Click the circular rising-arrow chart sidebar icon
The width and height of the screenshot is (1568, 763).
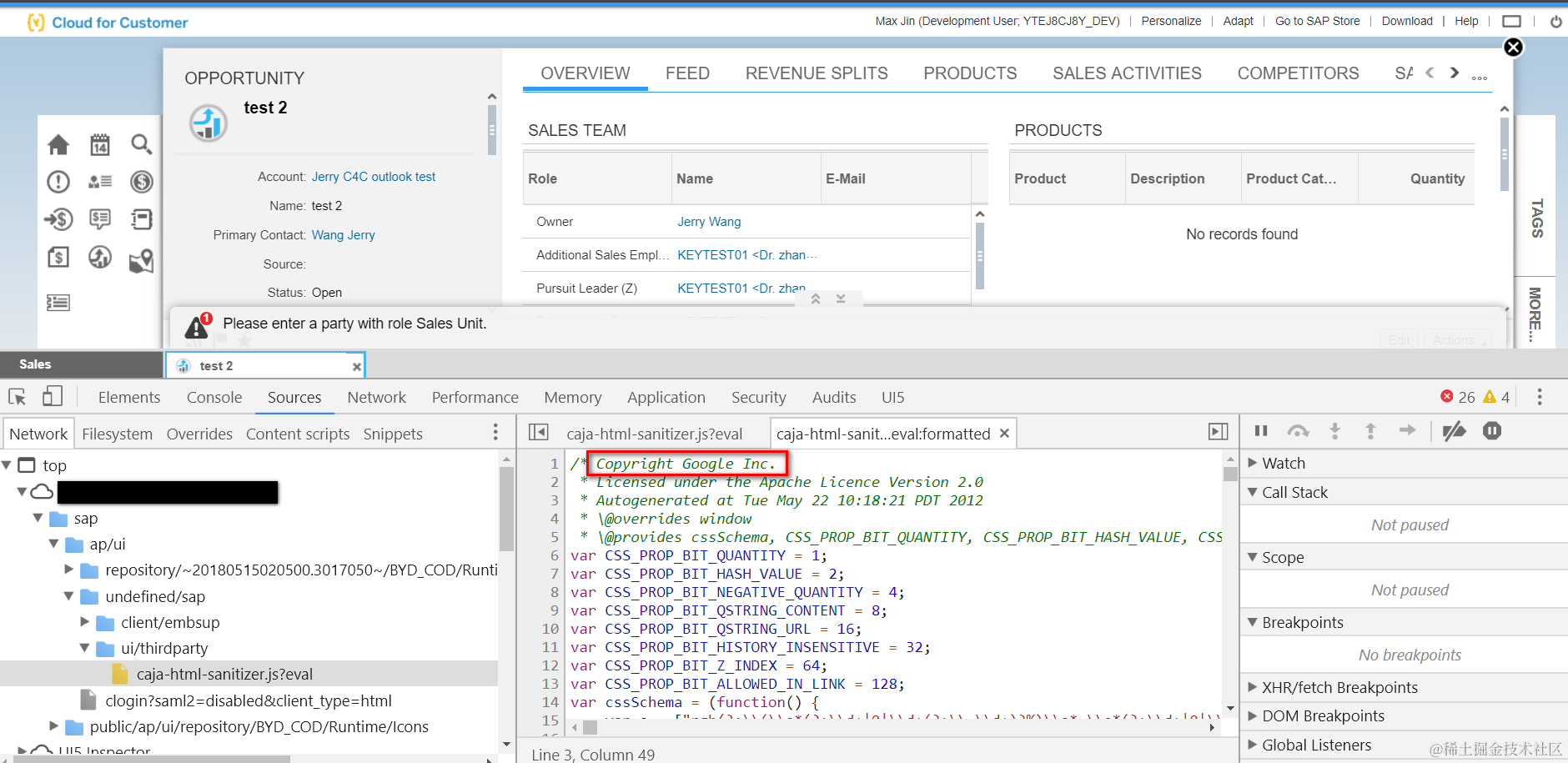(100, 257)
